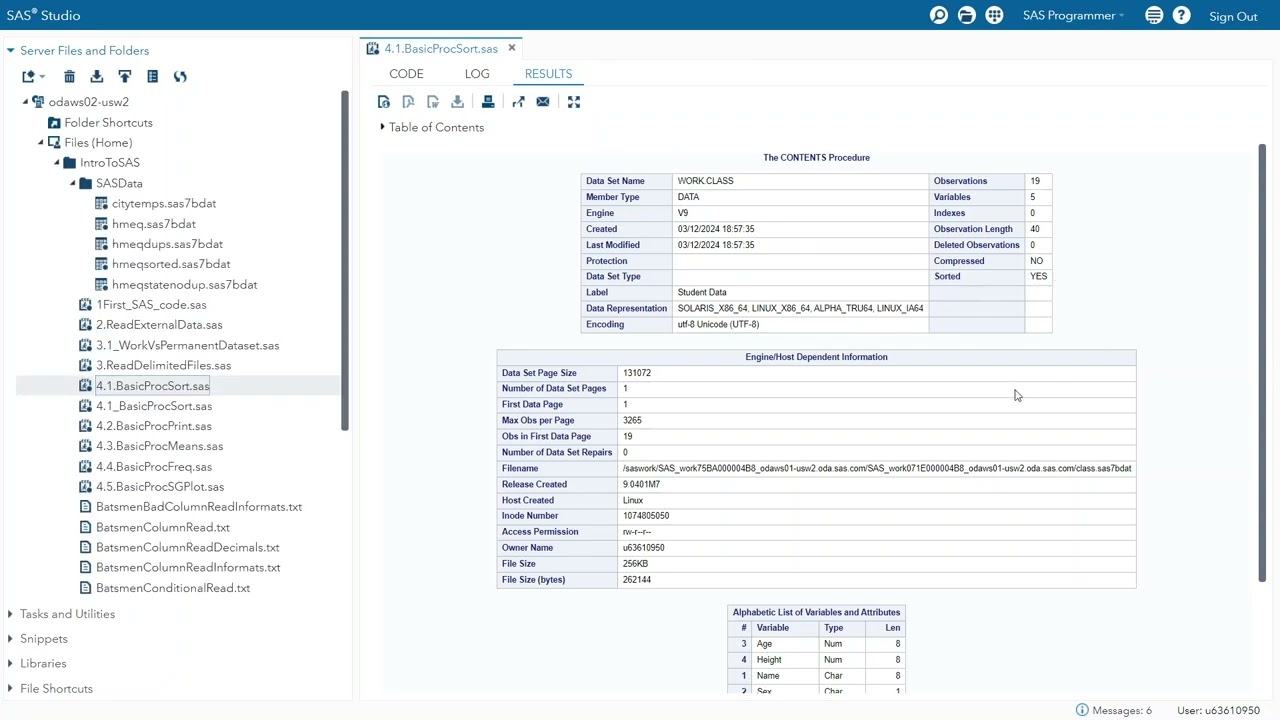Select 3.1_WorkVsPermanentDataset.sas file
The image size is (1280, 720).
click(187, 345)
